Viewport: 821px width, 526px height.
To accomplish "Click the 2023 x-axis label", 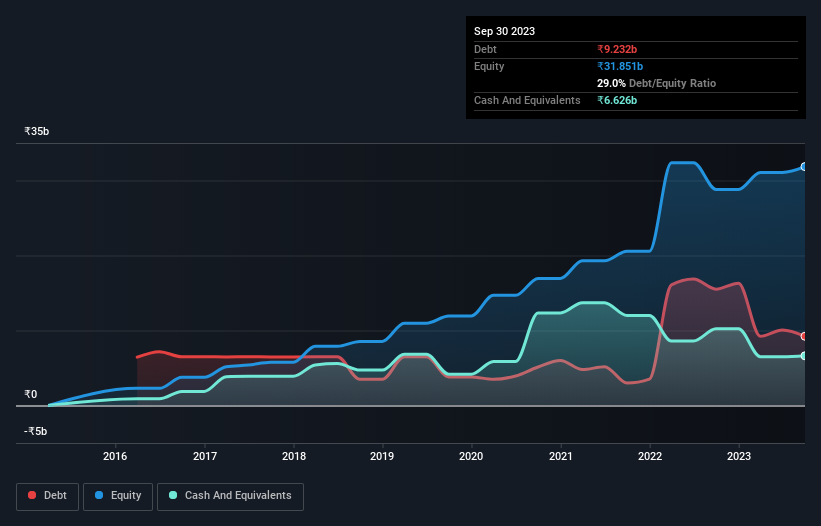I will (x=739, y=456).
